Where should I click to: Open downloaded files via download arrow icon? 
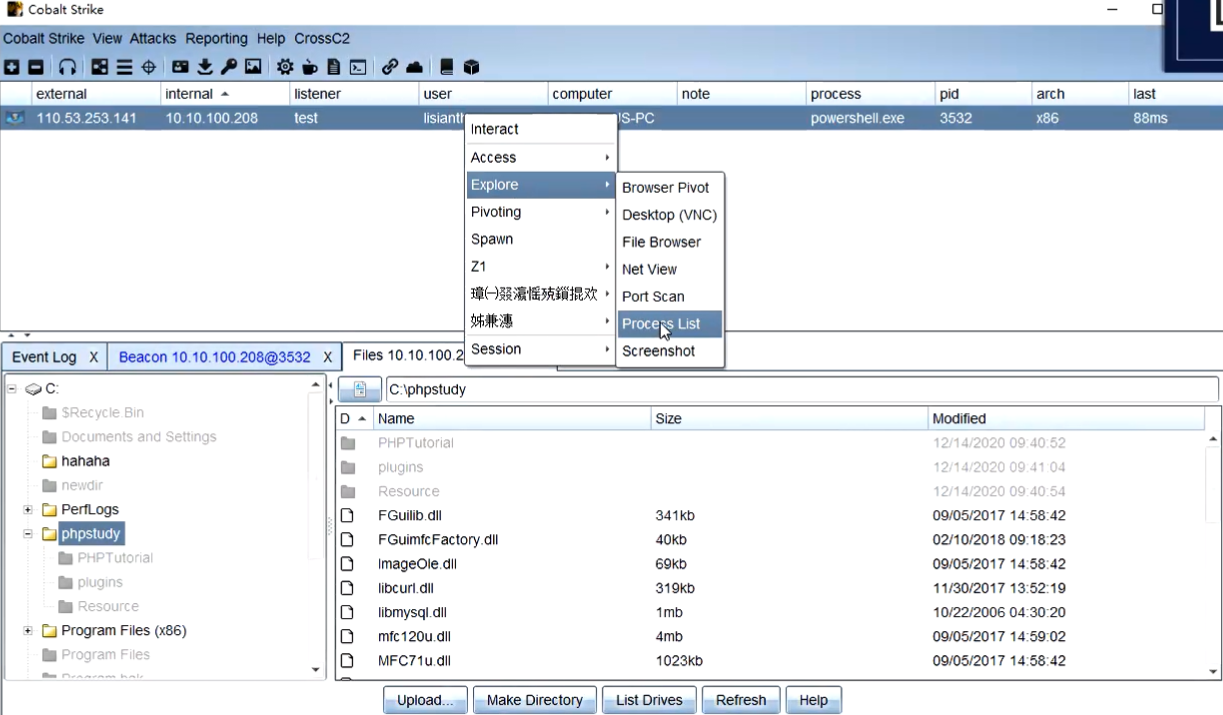pyautogui.click(x=205, y=67)
